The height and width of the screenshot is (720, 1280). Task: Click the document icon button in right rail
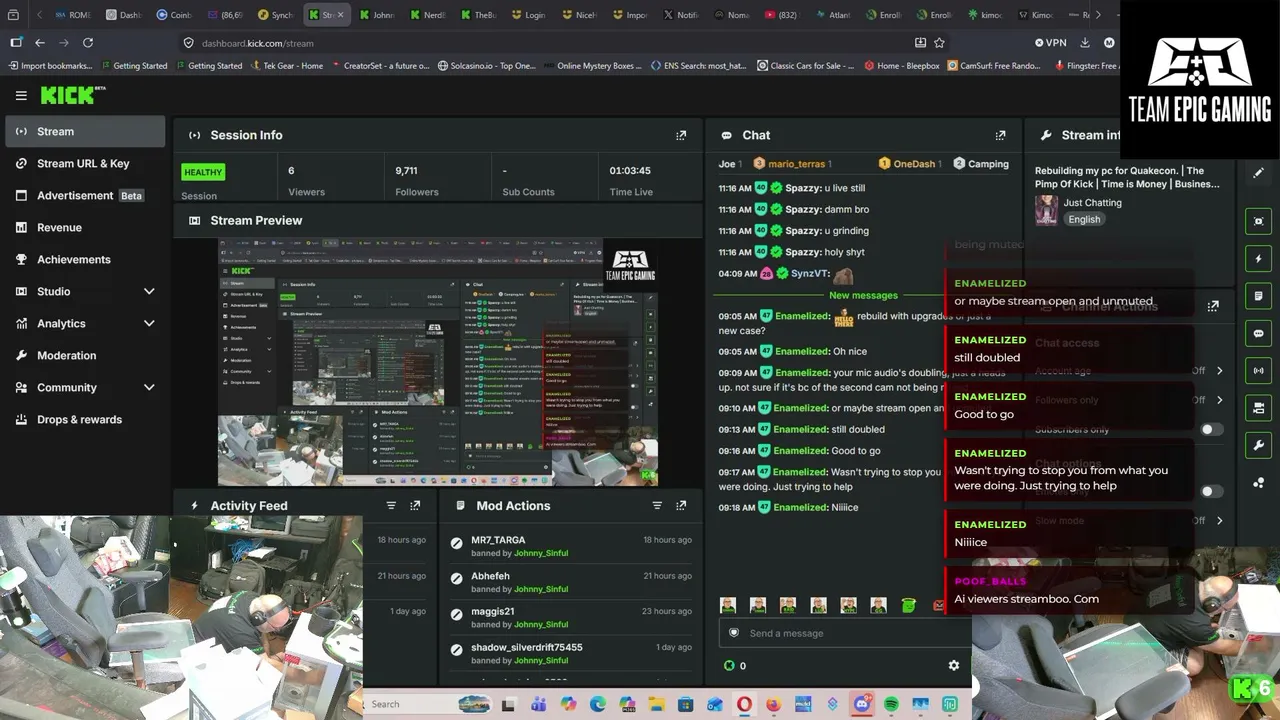coord(1258,296)
